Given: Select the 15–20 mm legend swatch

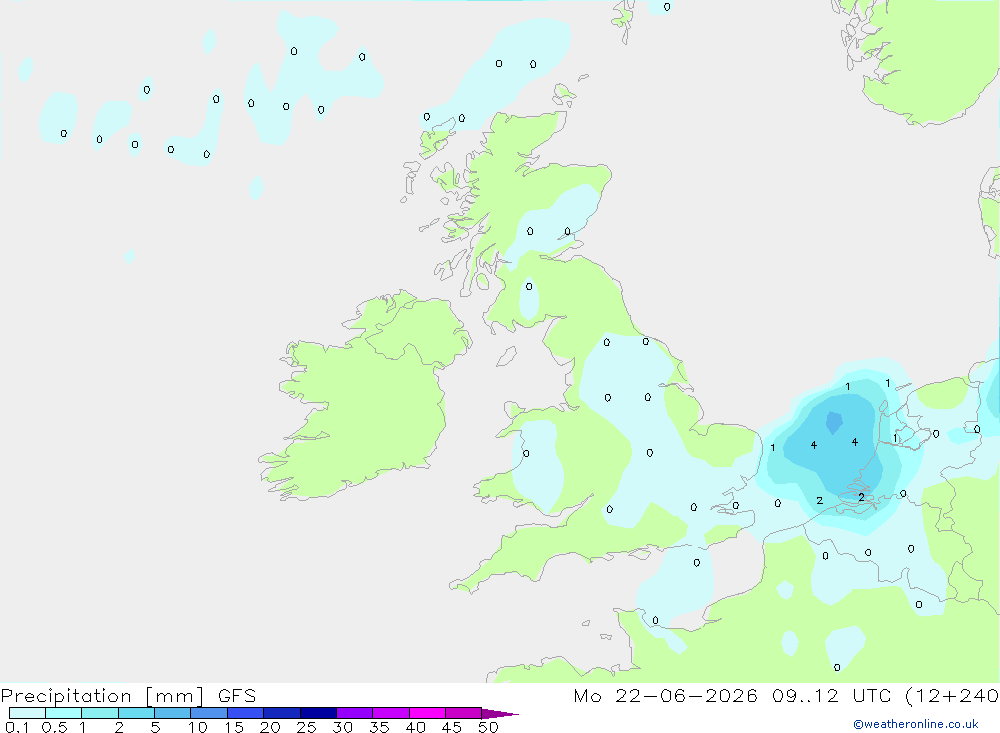Looking at the screenshot, I should 245,713.
